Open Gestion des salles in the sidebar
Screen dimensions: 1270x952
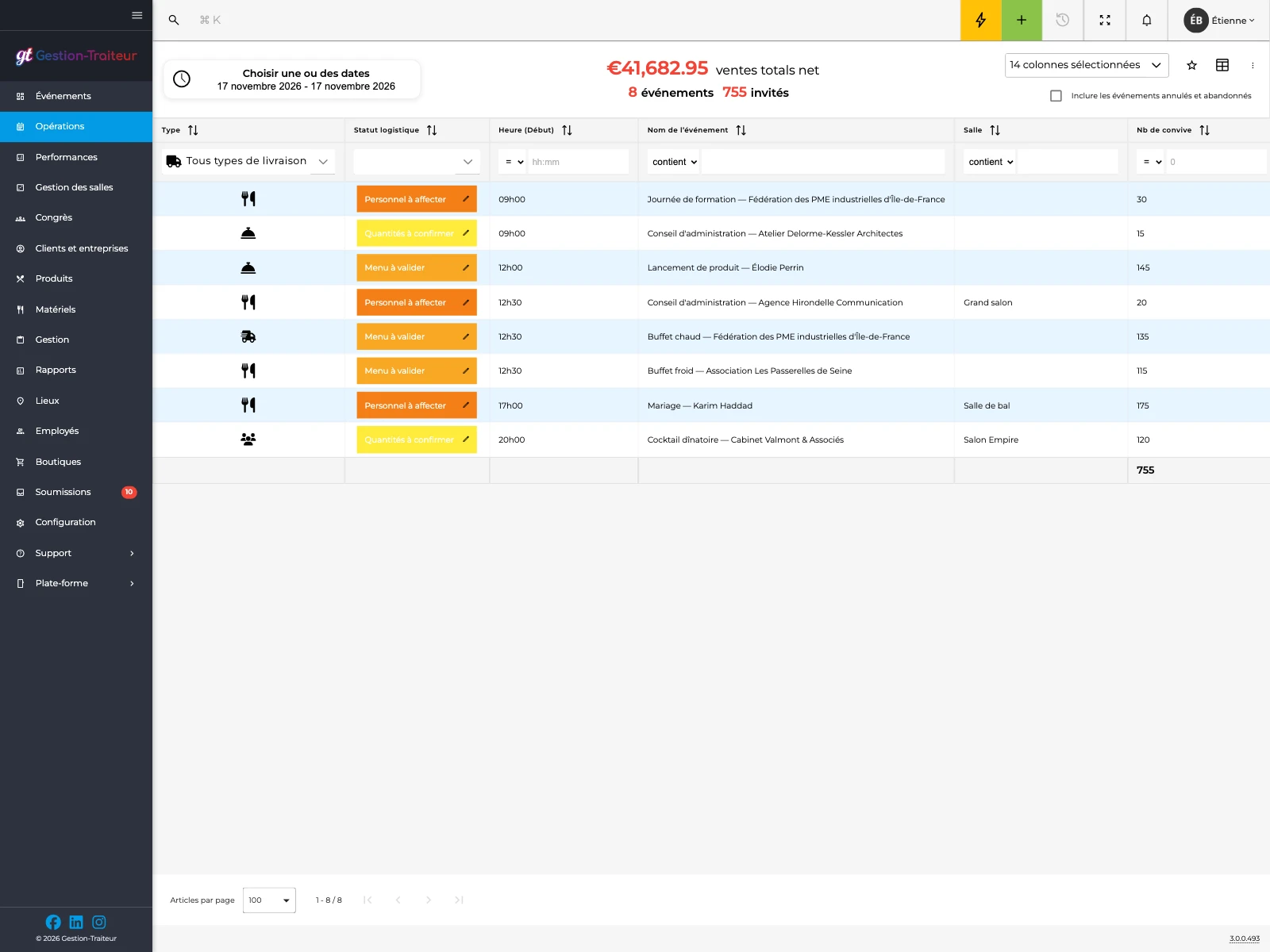point(76,187)
